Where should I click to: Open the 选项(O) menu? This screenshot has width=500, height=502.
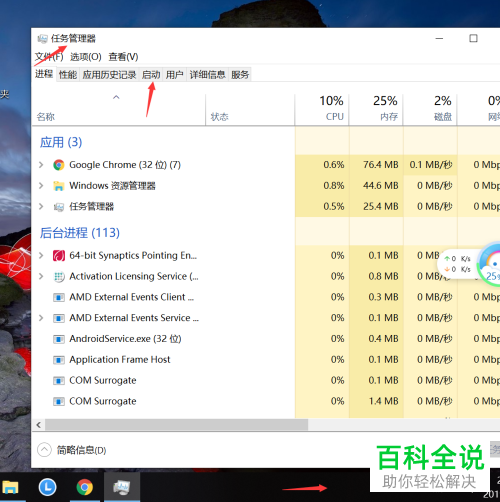pyautogui.click(x=86, y=57)
